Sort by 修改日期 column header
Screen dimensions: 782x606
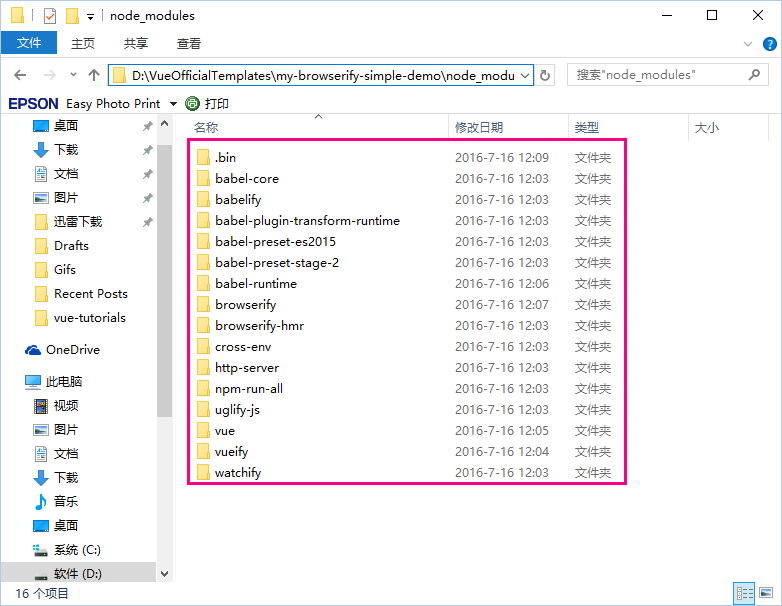pyautogui.click(x=509, y=128)
